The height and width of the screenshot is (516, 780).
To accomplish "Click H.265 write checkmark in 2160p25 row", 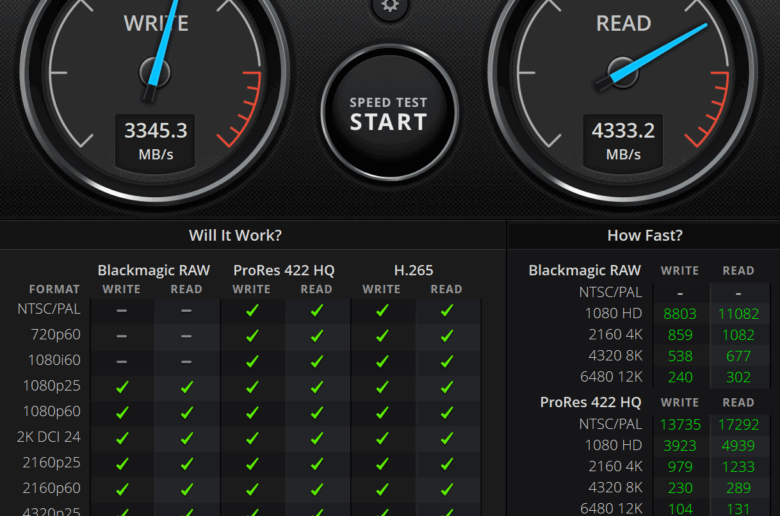I will coord(382,464).
